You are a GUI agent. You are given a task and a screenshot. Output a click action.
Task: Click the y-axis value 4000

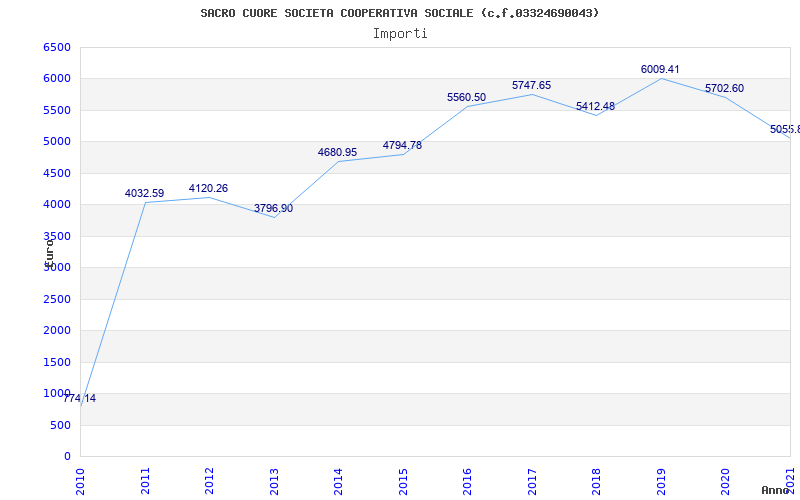coord(57,205)
